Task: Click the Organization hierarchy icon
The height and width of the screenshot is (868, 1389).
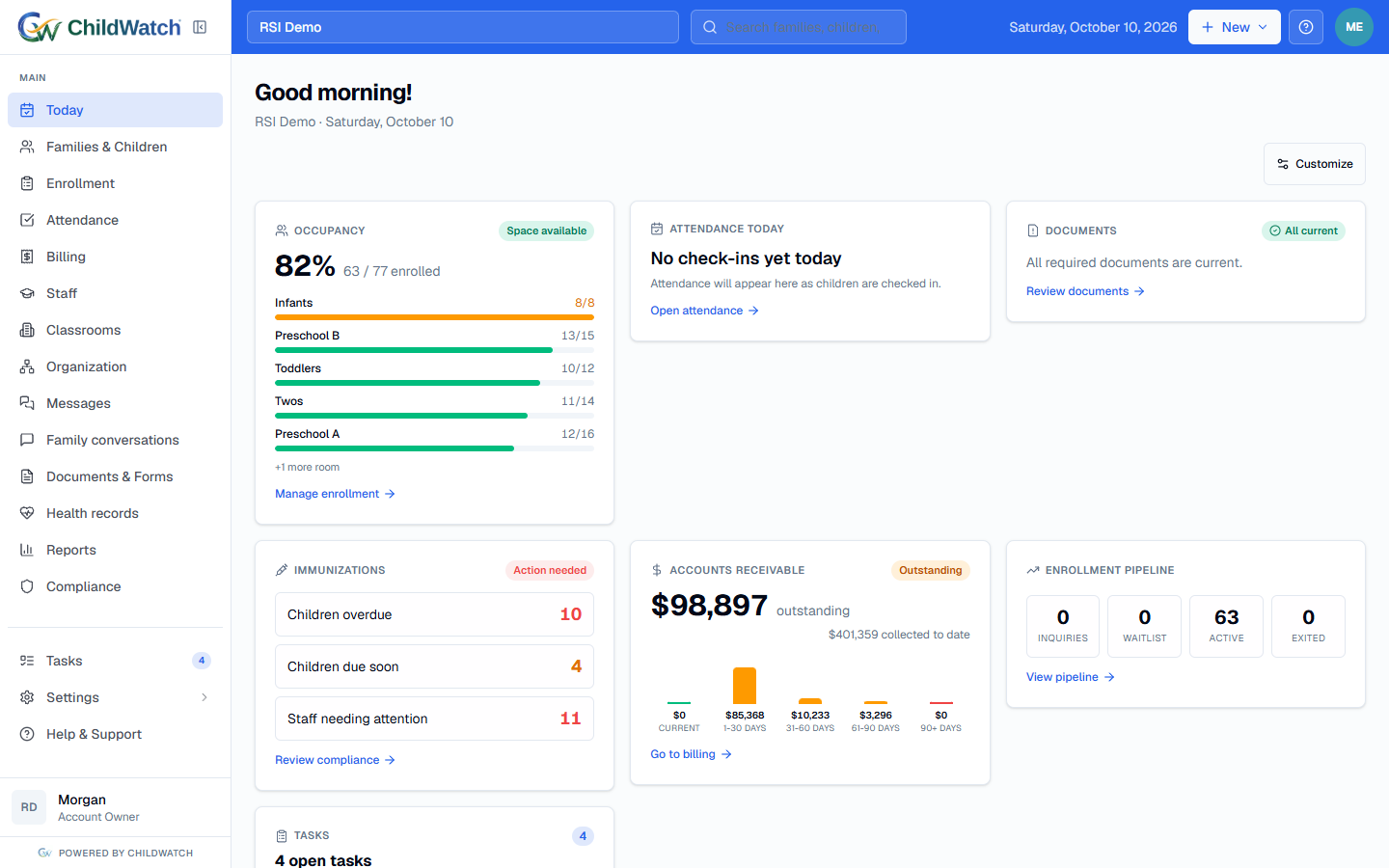Action: tap(27, 366)
